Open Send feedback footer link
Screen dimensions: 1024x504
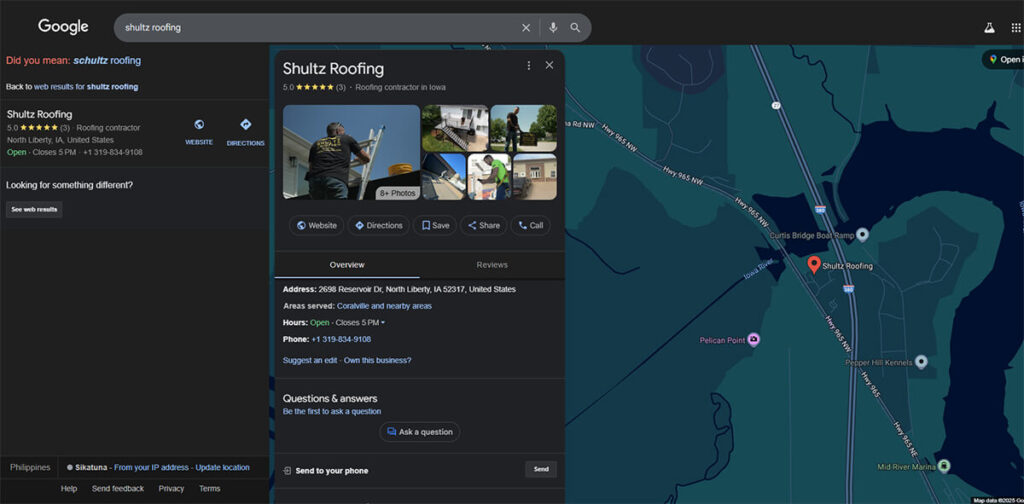click(x=118, y=488)
